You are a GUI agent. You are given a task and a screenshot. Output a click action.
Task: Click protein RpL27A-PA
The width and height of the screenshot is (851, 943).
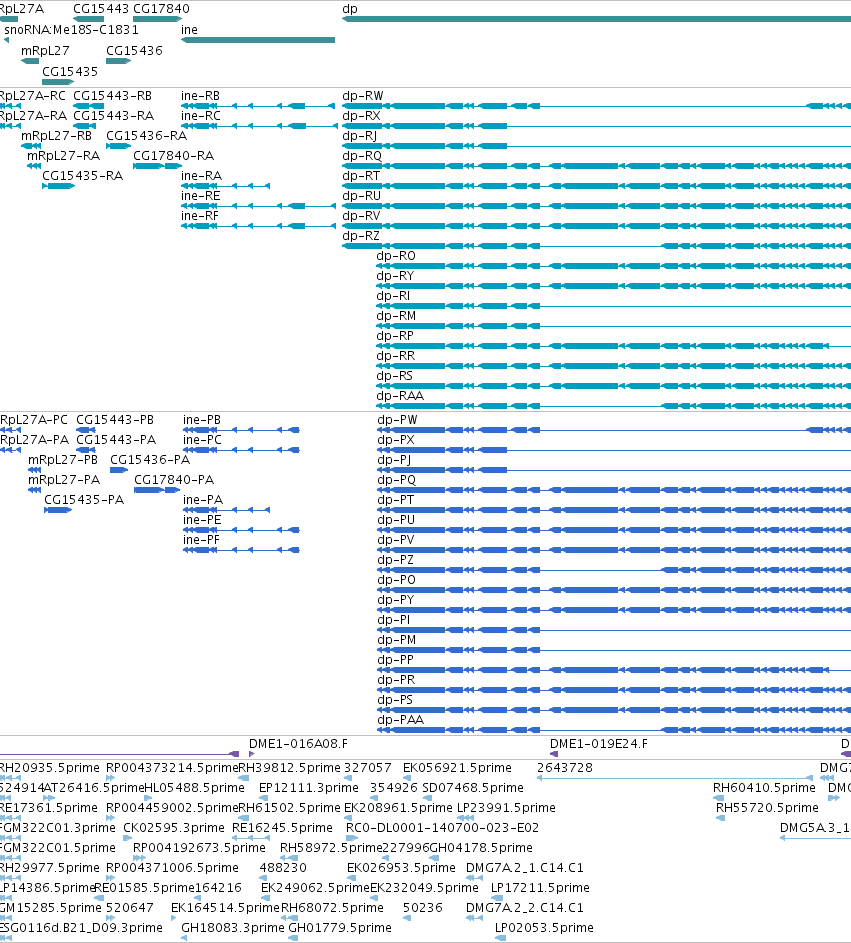pyautogui.click(x=10, y=450)
